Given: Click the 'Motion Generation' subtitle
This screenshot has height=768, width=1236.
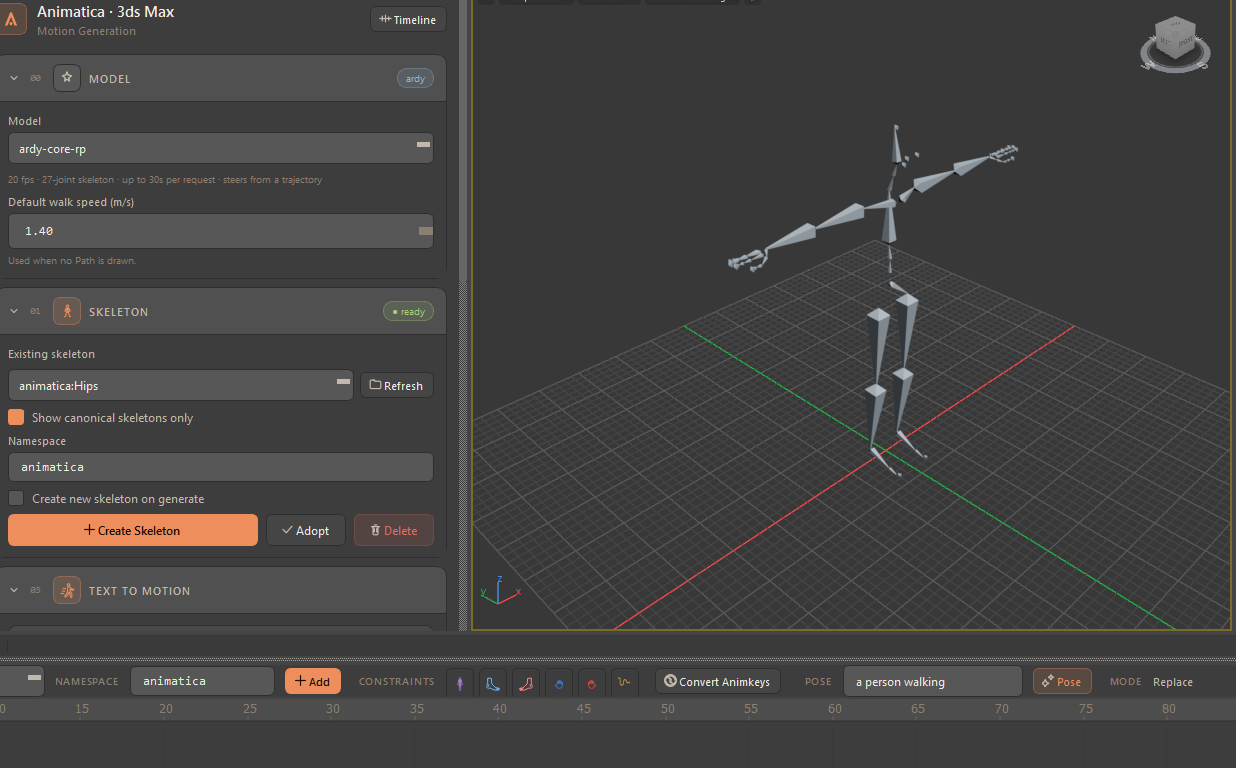Looking at the screenshot, I should coord(86,31).
